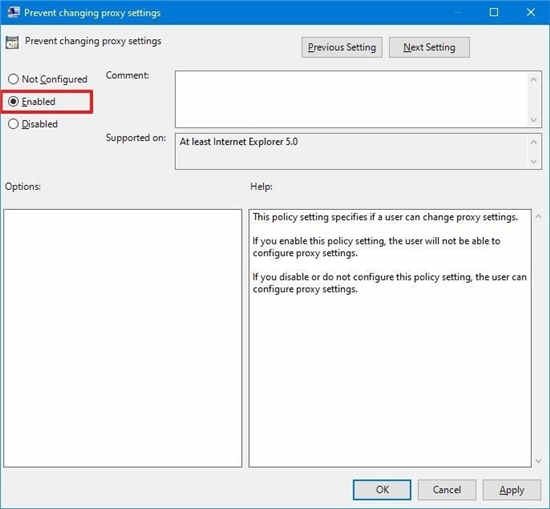This screenshot has height=509, width=550.
Task: Click the policy setting icon beside the heading
Action: [x=12, y=42]
